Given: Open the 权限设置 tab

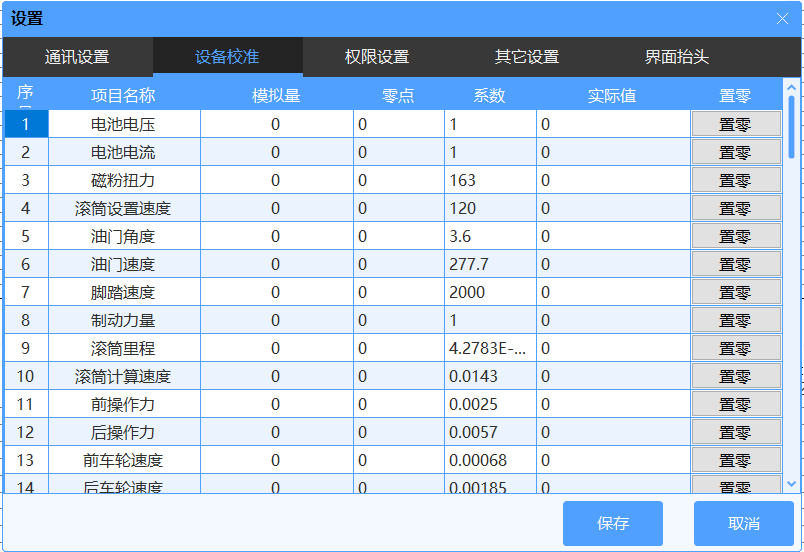Looking at the screenshot, I should pos(377,57).
